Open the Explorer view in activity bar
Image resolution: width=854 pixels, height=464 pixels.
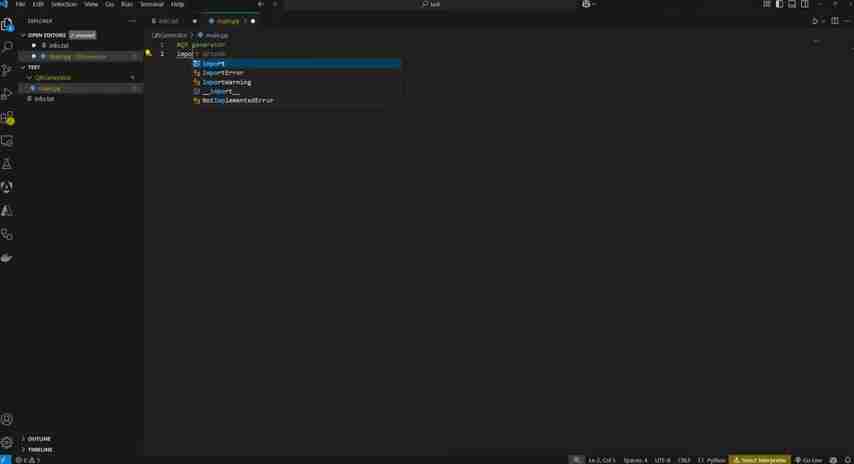click(x=7, y=24)
